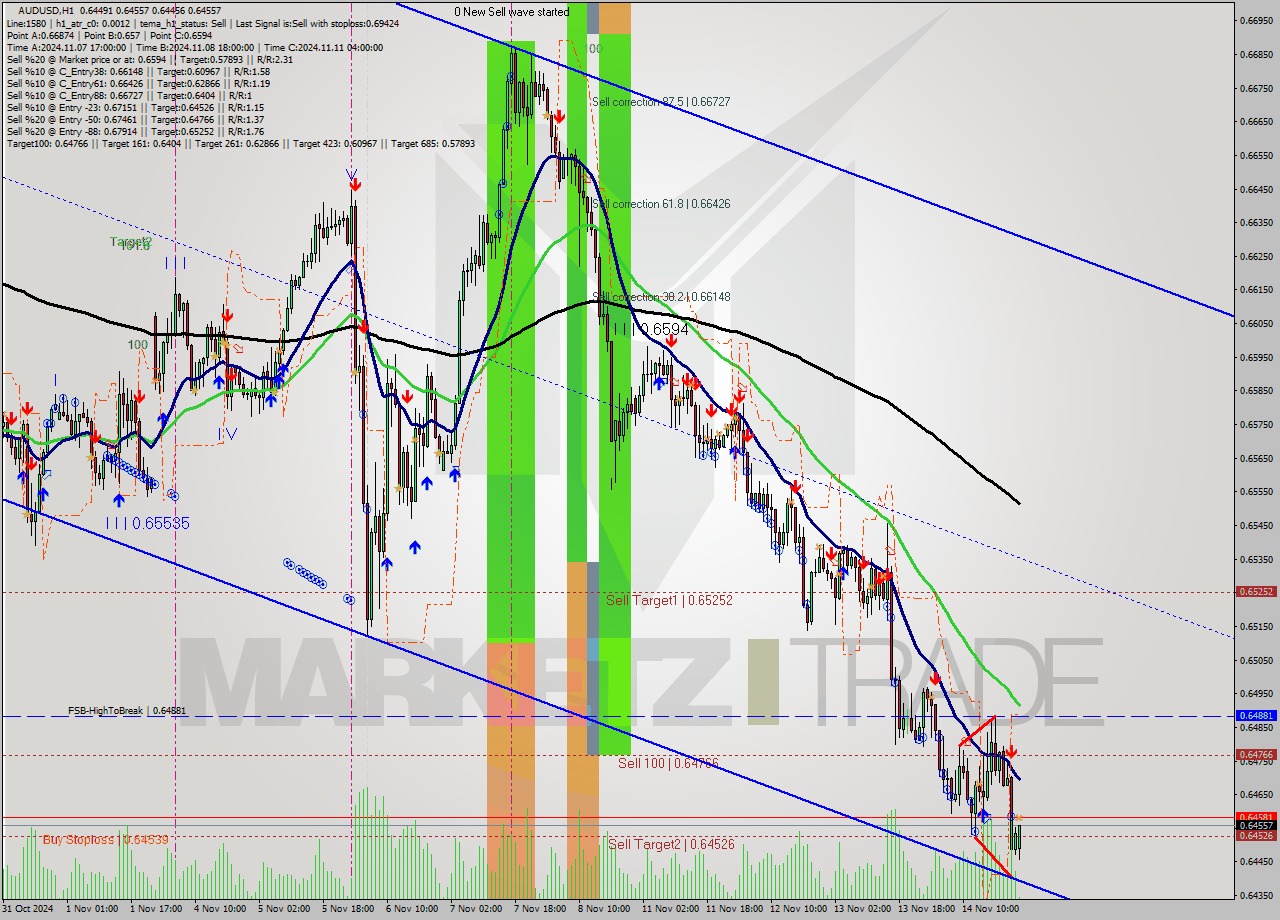
Task: Click the '1 Nov 17:00' time axis label
Action: pos(156,909)
